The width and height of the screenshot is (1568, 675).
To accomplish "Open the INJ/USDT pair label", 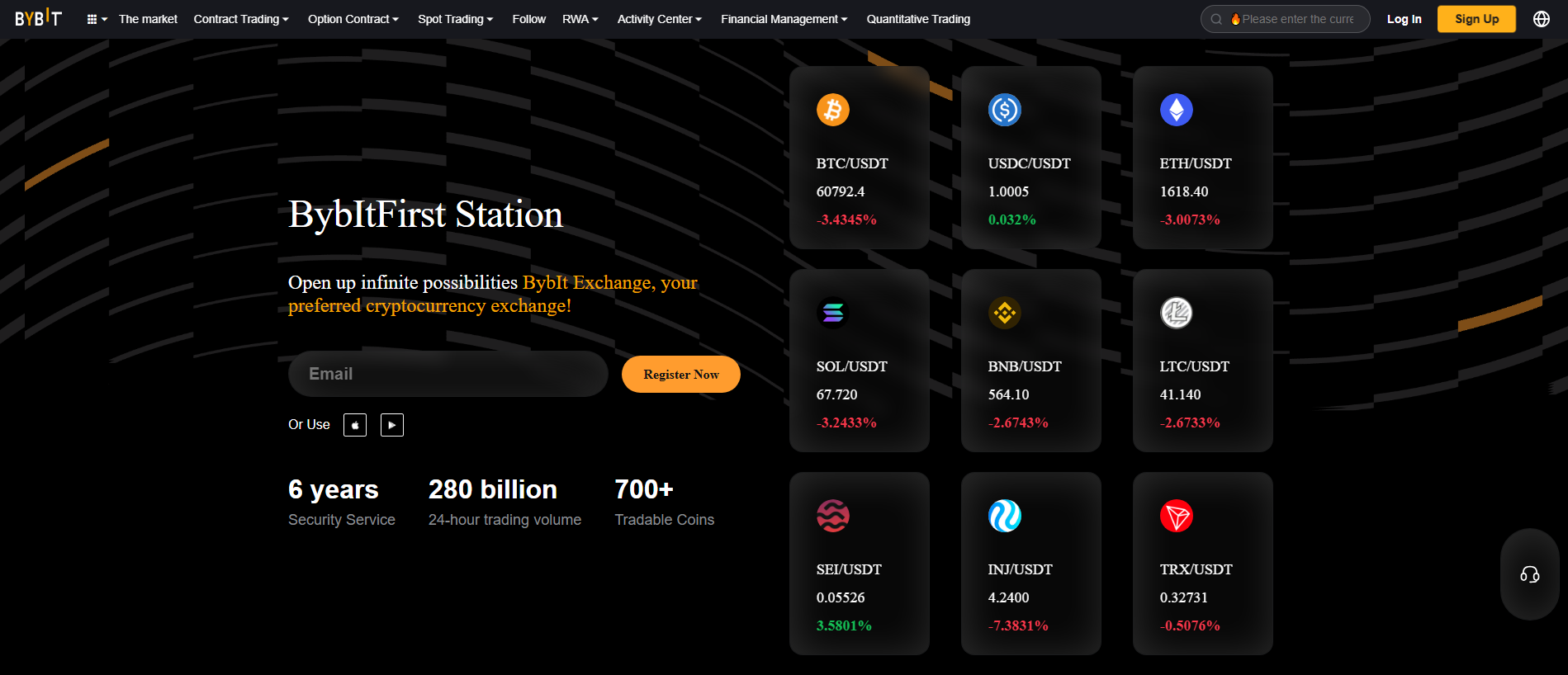I will tap(1021, 569).
